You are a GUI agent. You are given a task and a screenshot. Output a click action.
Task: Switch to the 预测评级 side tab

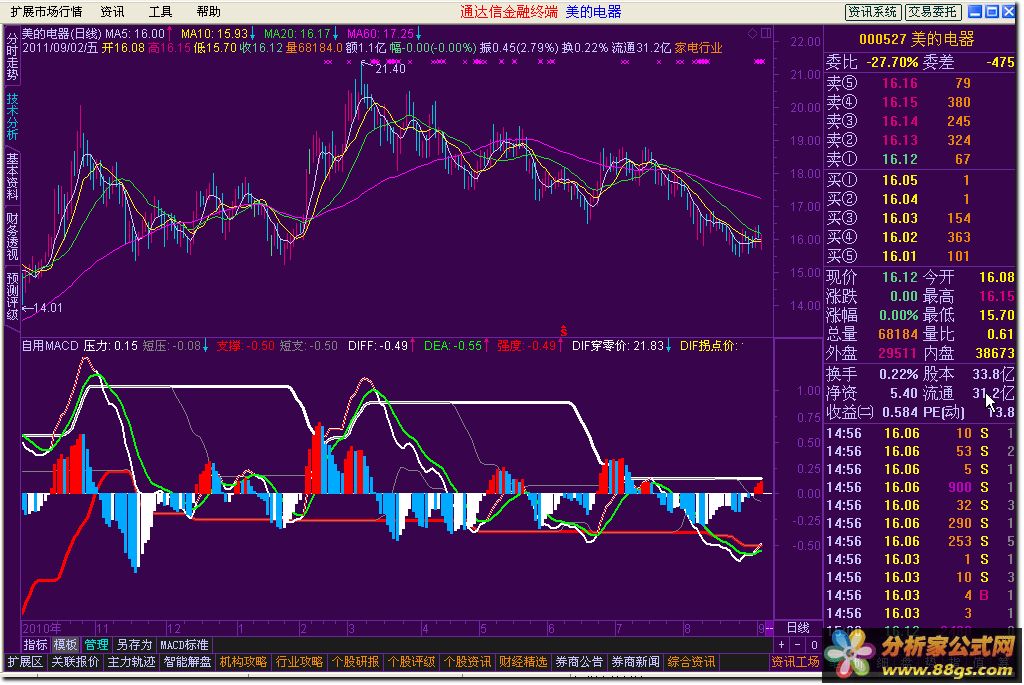point(12,296)
